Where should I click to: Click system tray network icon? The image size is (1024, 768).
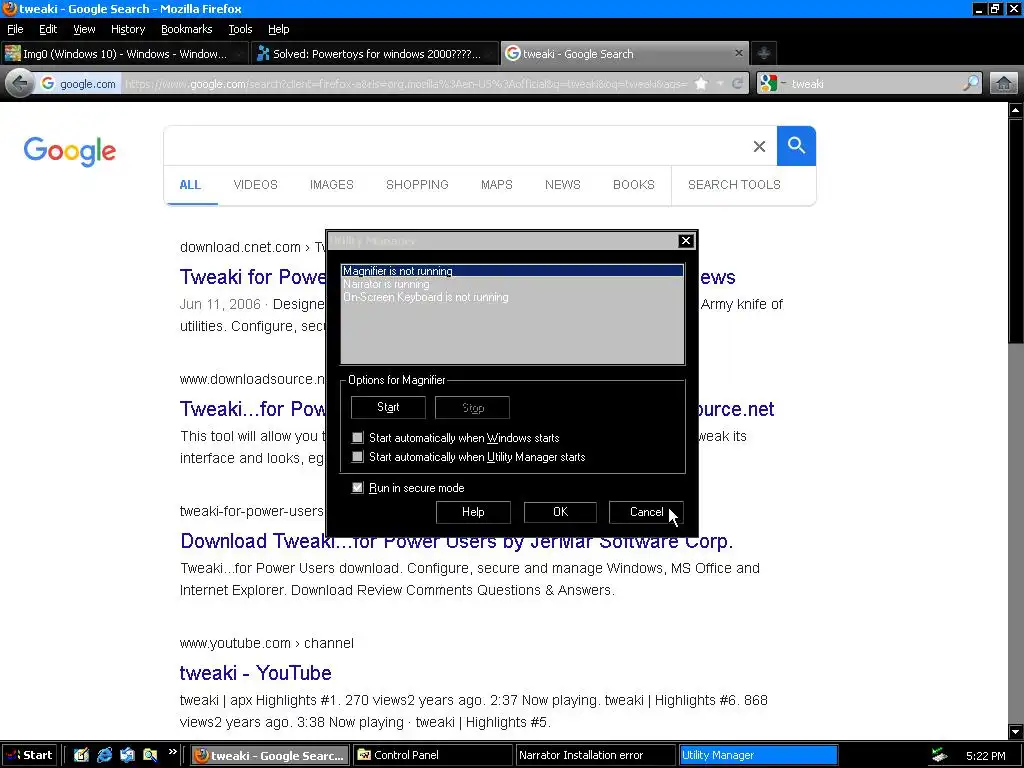coord(939,755)
